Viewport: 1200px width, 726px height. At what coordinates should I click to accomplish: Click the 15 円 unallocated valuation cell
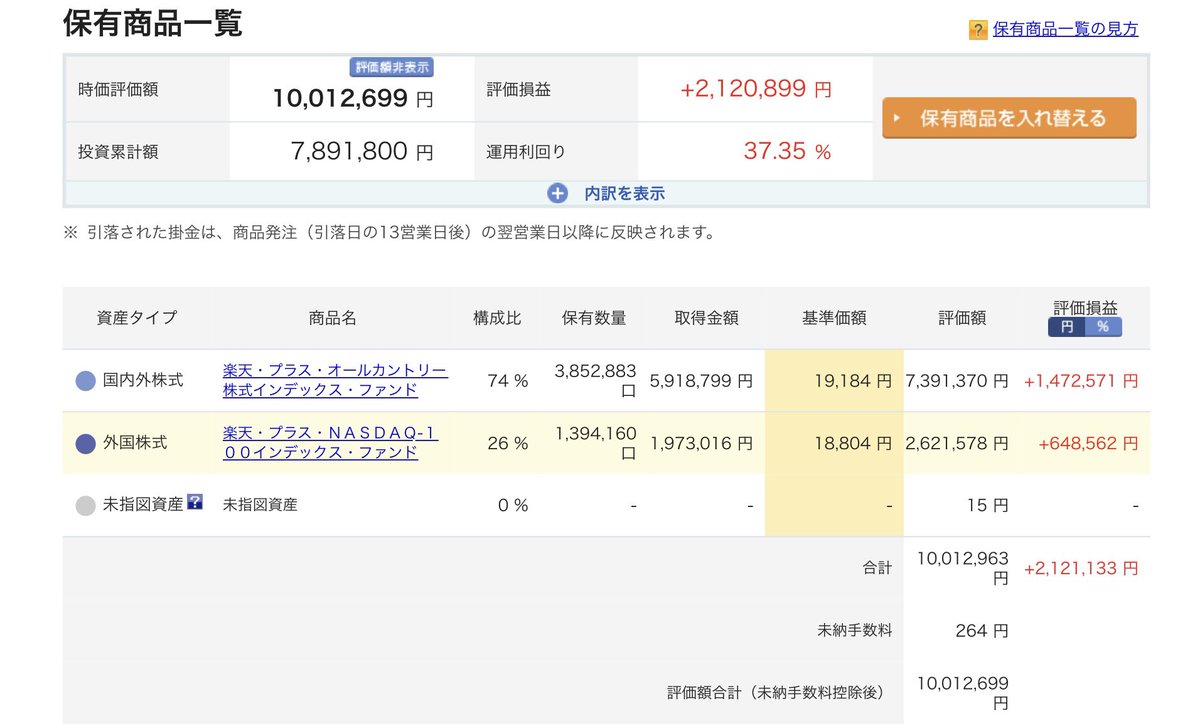(x=988, y=505)
